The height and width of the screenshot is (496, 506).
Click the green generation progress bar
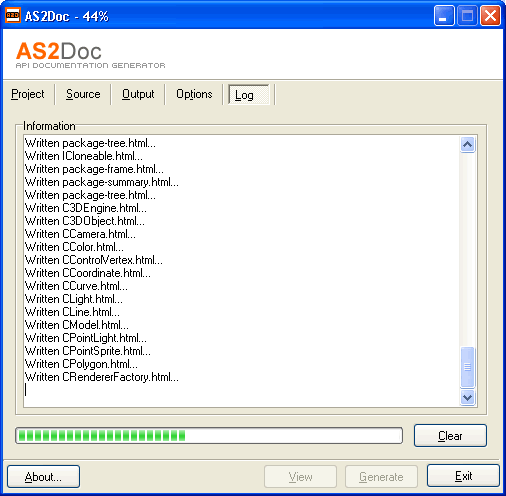click(x=209, y=435)
